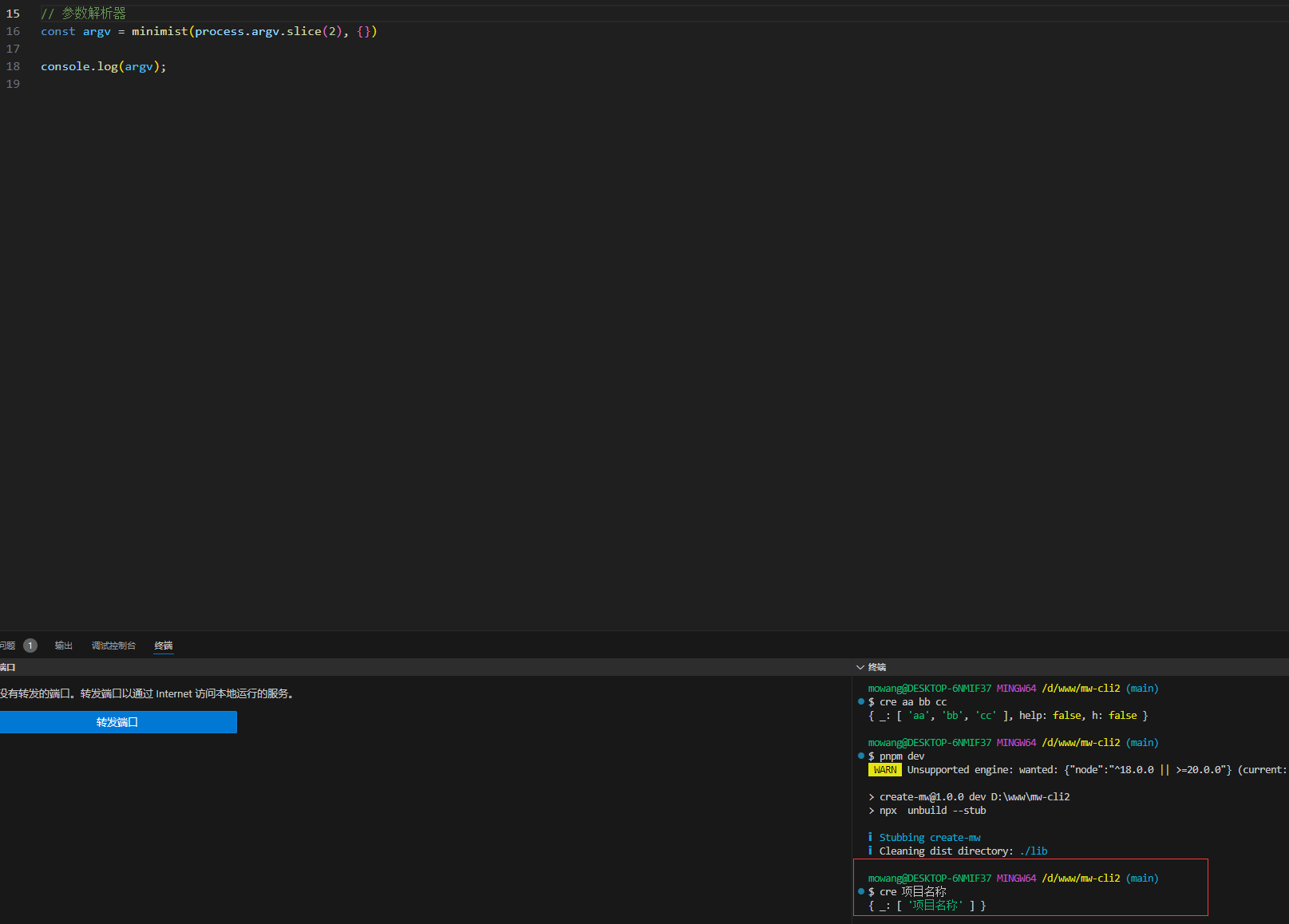
Task: Click 'Stubbing create-mw' info line
Action: (925, 838)
